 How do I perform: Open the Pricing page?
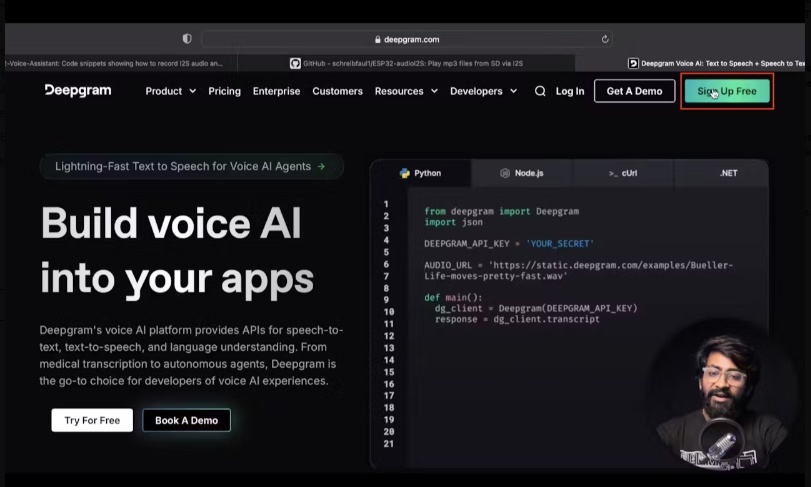click(x=224, y=91)
